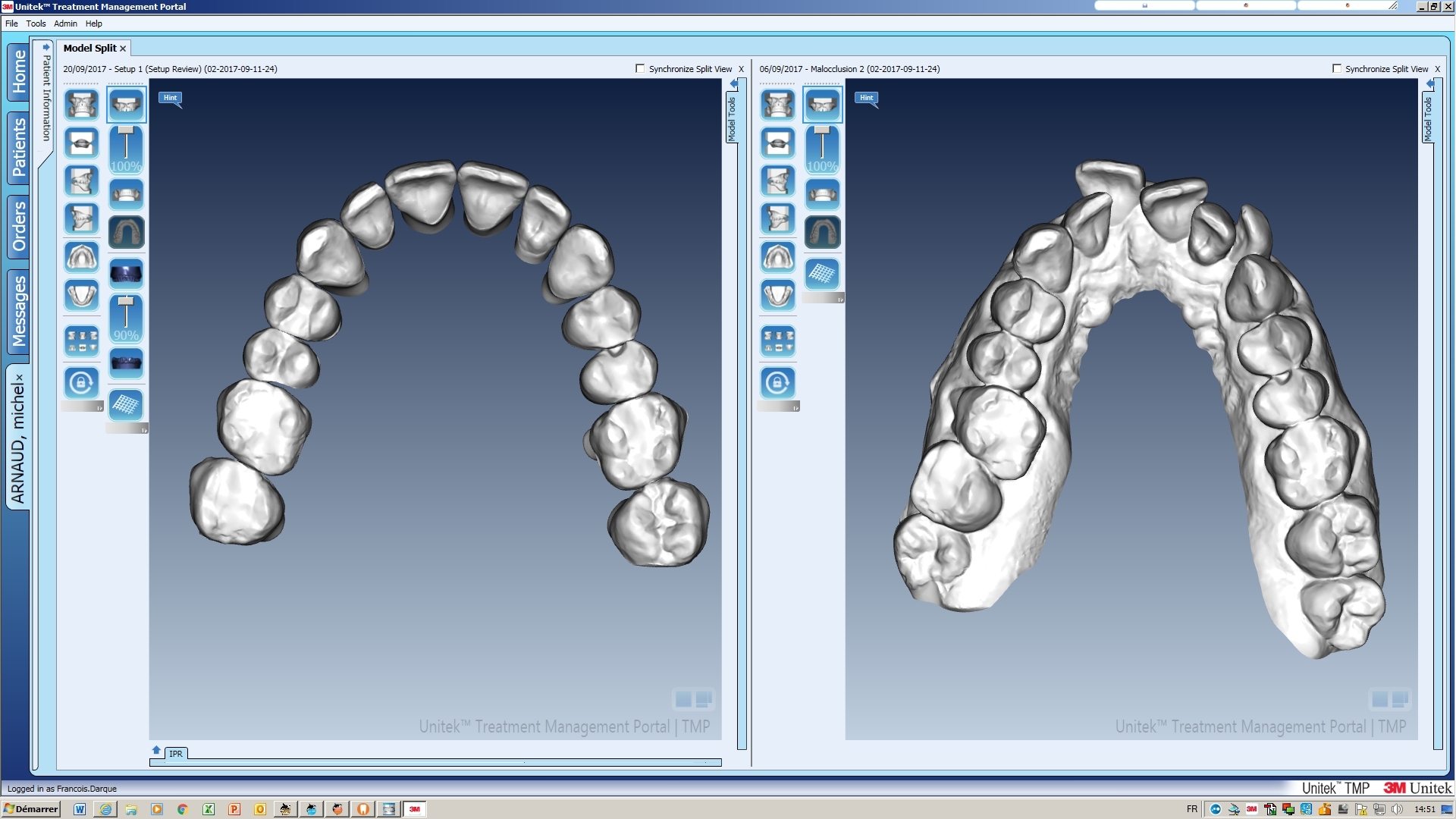Image resolution: width=1456 pixels, height=819 pixels.
Task: Toggle right panel's grid overlay icon
Action: [822, 274]
